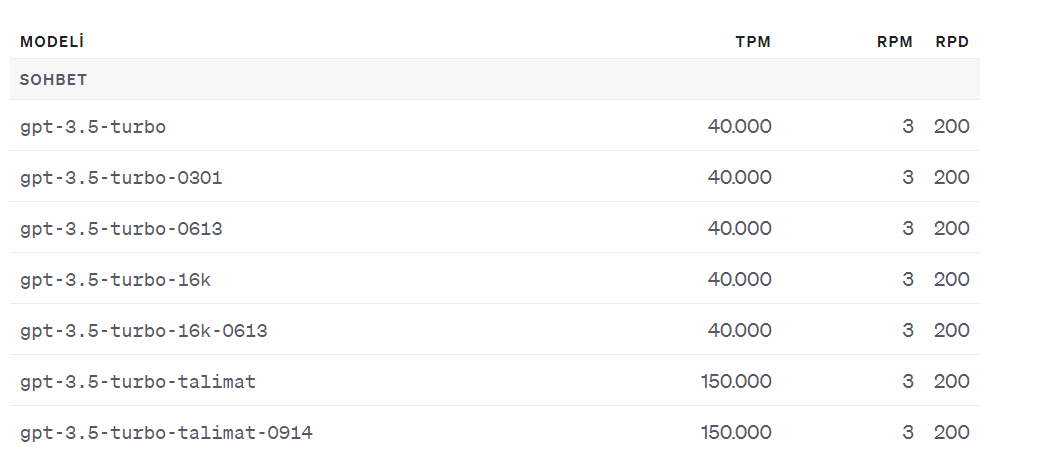Select the gpt-3.5-turbo-talimat-0914 model name

click(x=166, y=432)
